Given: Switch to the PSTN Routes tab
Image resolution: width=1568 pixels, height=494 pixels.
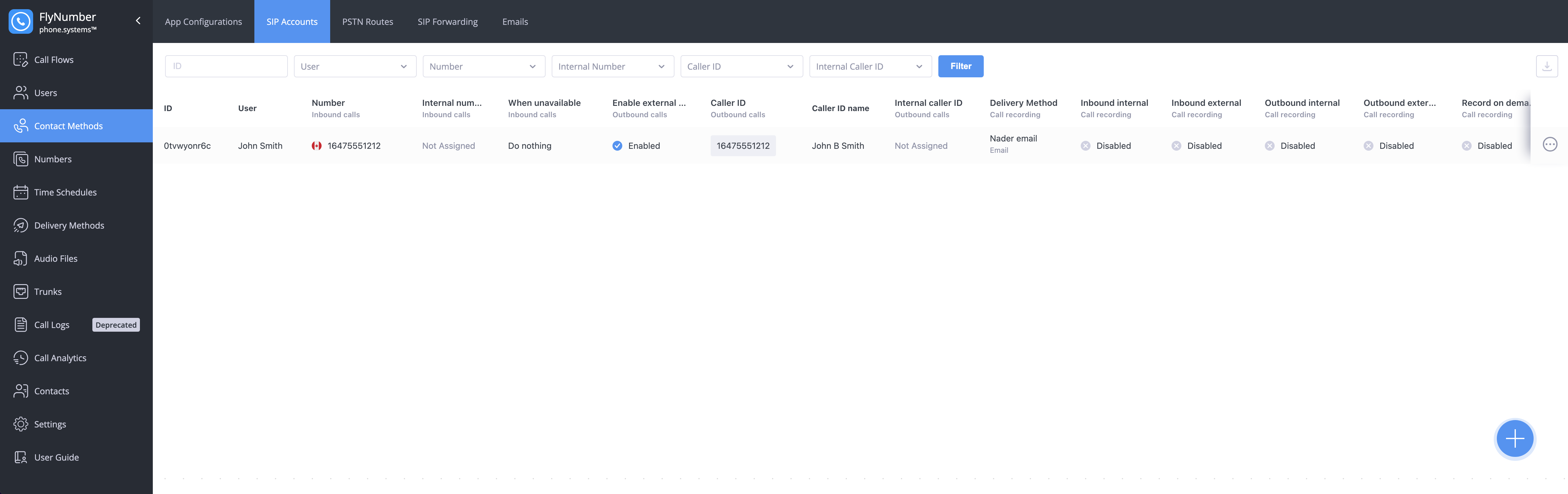Looking at the screenshot, I should tap(367, 22).
